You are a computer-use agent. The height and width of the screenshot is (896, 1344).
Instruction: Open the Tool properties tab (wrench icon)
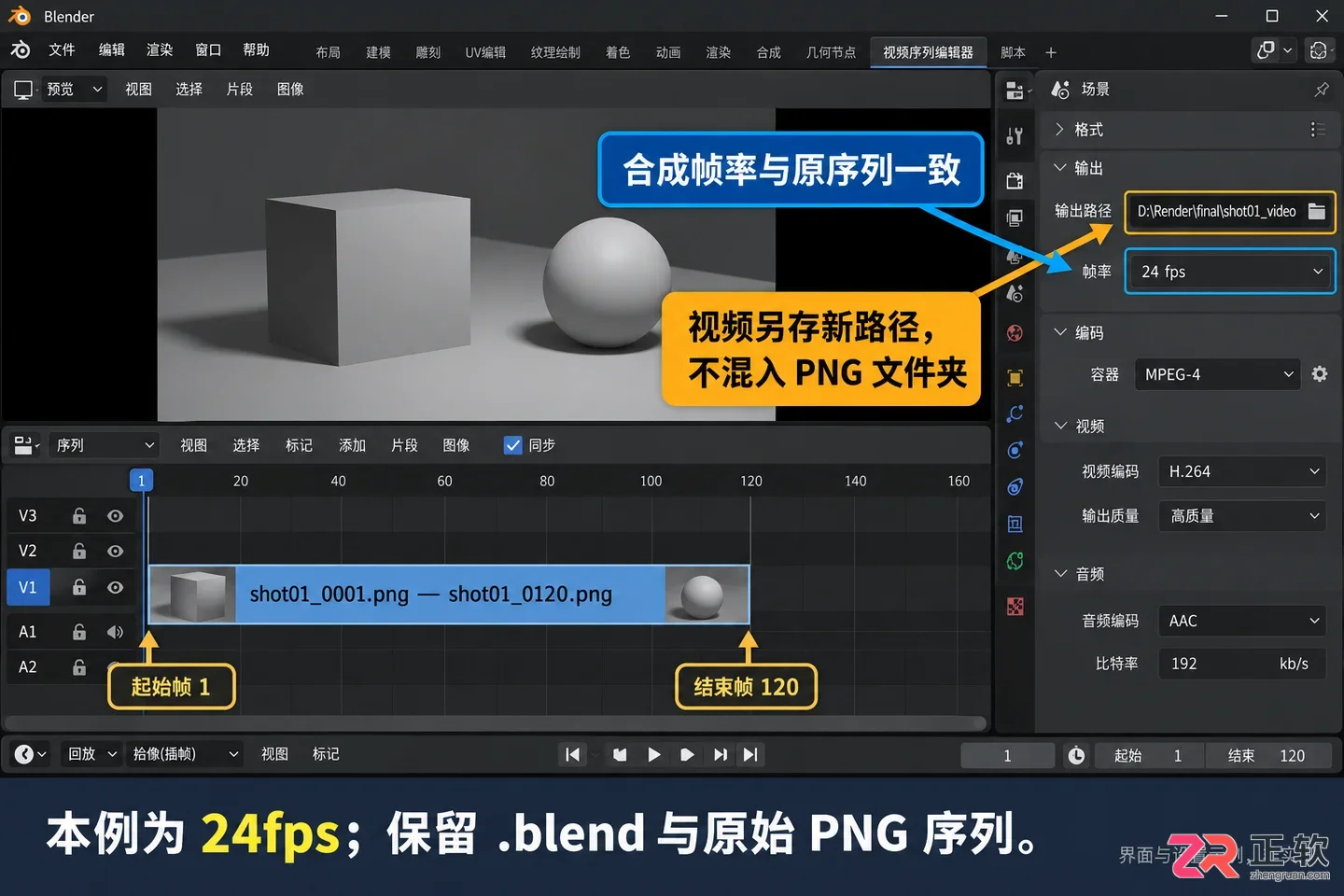pyautogui.click(x=1015, y=136)
